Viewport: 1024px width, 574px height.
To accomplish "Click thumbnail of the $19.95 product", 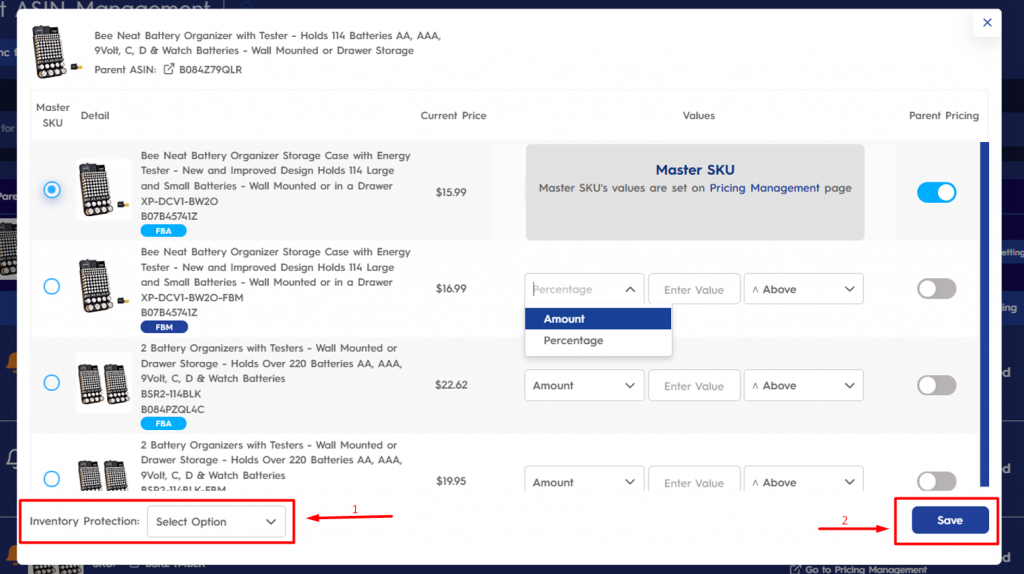I will click(x=103, y=475).
